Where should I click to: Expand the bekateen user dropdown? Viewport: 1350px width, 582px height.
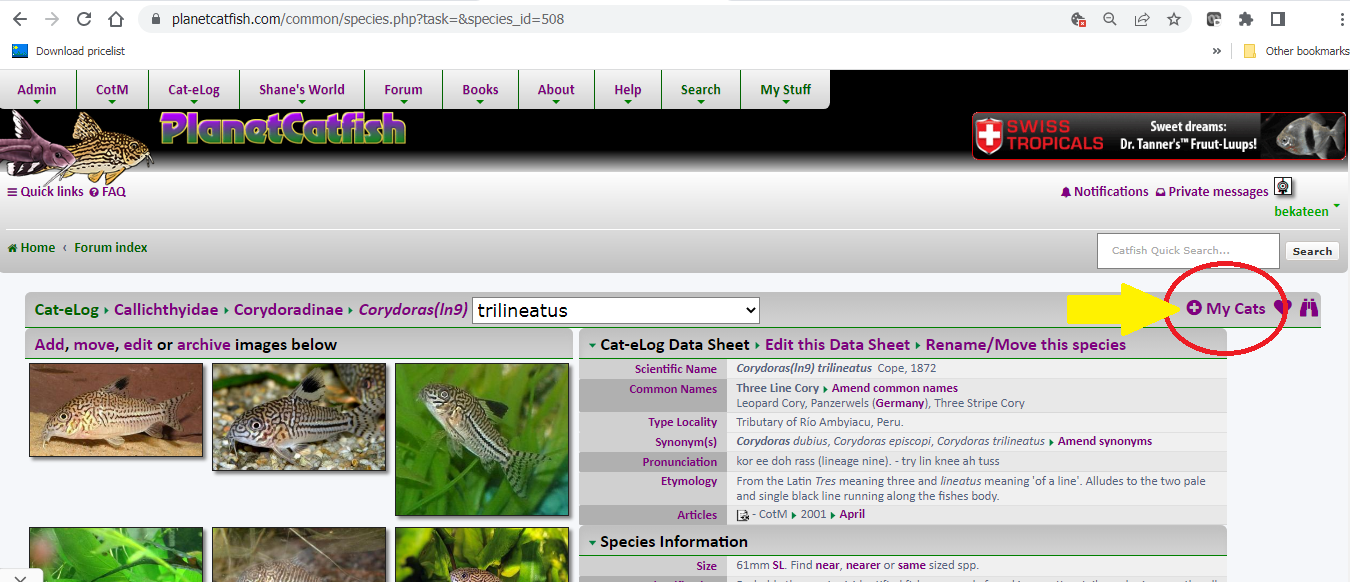tap(1307, 211)
